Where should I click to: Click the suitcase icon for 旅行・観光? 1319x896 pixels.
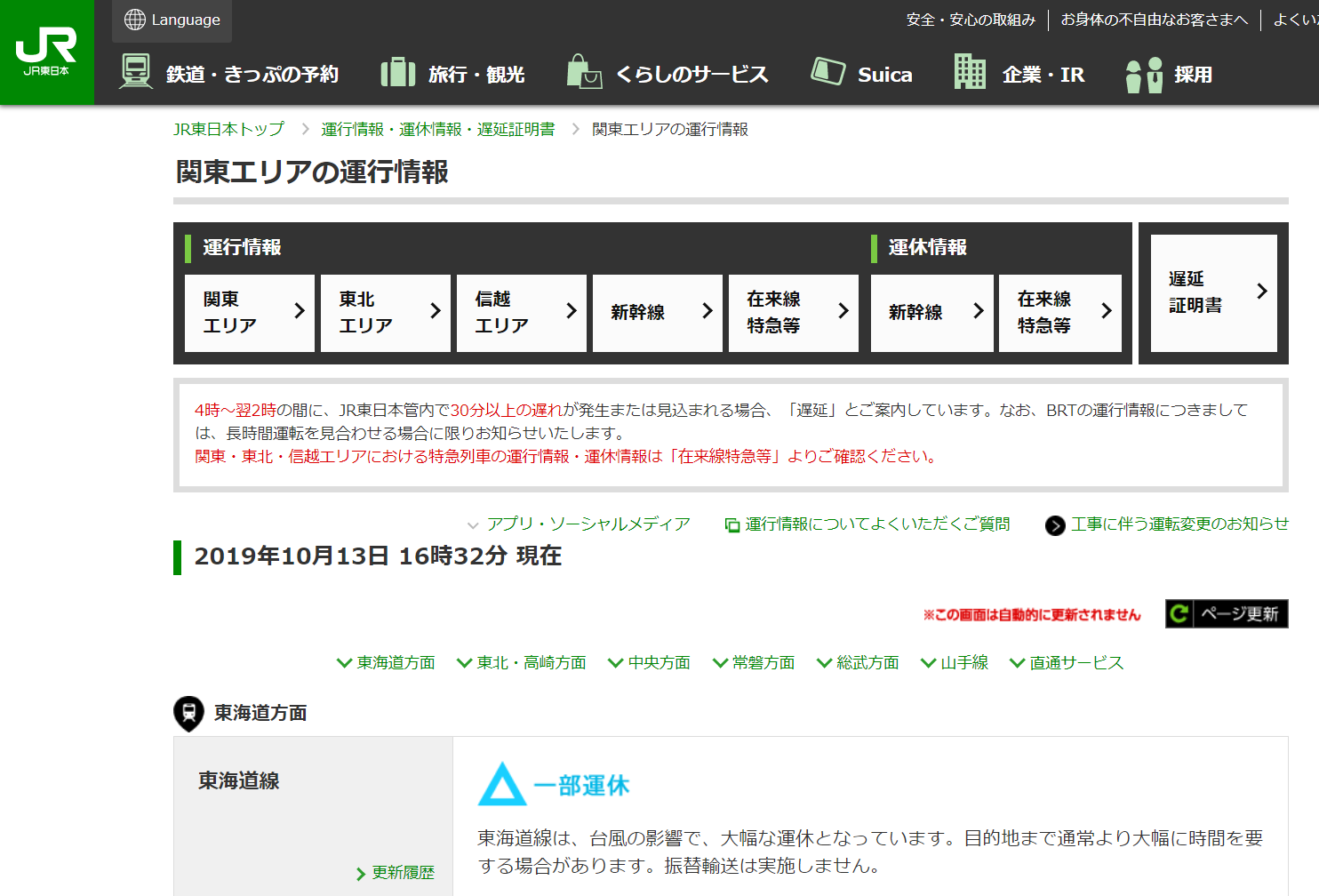pyautogui.click(x=398, y=73)
